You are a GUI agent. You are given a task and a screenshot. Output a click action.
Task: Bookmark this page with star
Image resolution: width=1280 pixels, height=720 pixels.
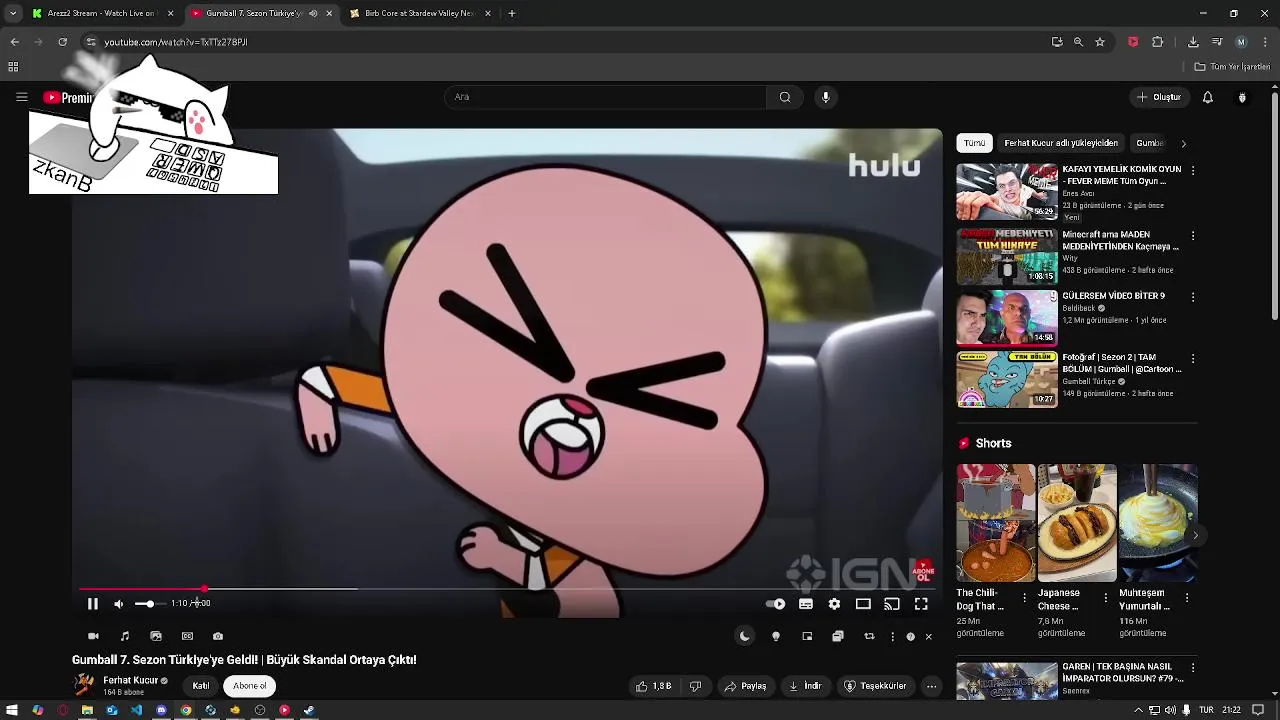[1100, 42]
